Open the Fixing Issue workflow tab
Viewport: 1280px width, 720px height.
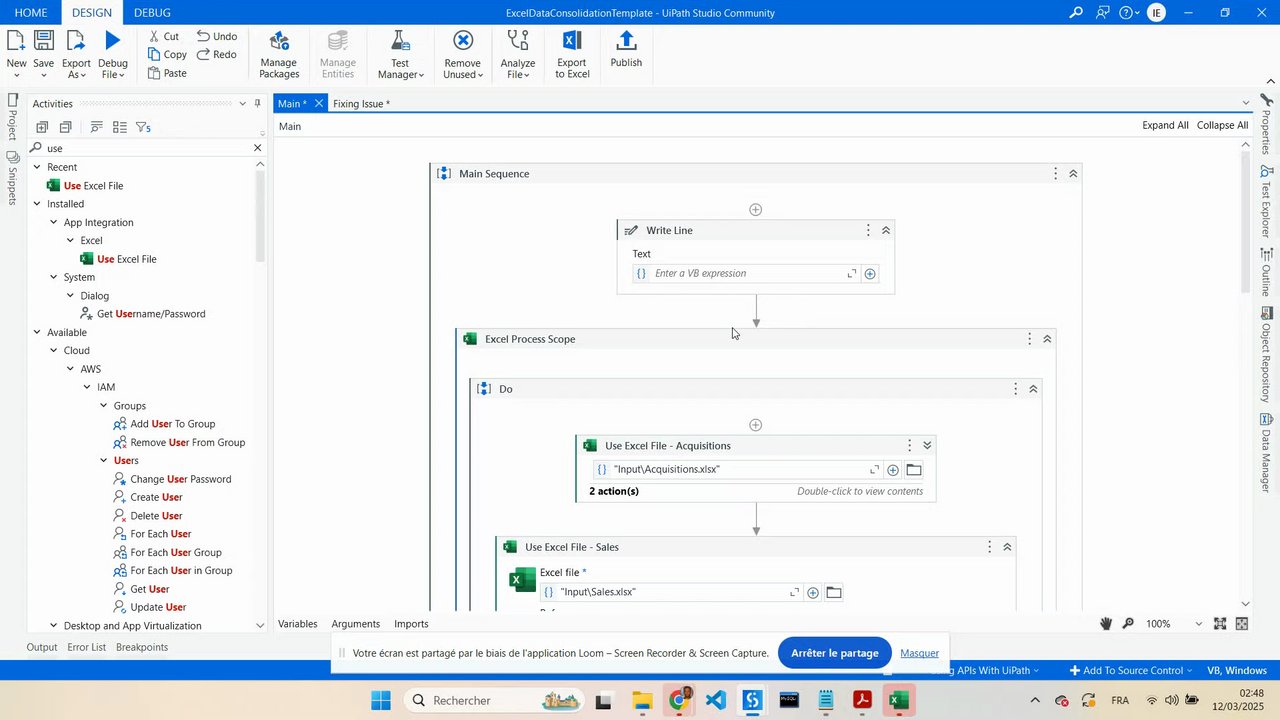(x=361, y=104)
